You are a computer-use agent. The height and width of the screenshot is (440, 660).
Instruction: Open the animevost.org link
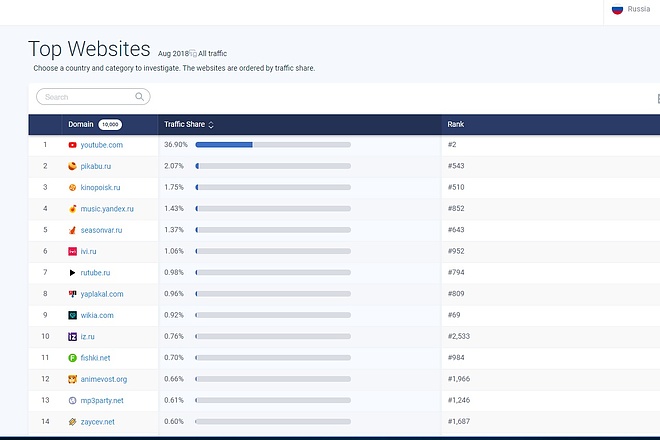point(104,379)
